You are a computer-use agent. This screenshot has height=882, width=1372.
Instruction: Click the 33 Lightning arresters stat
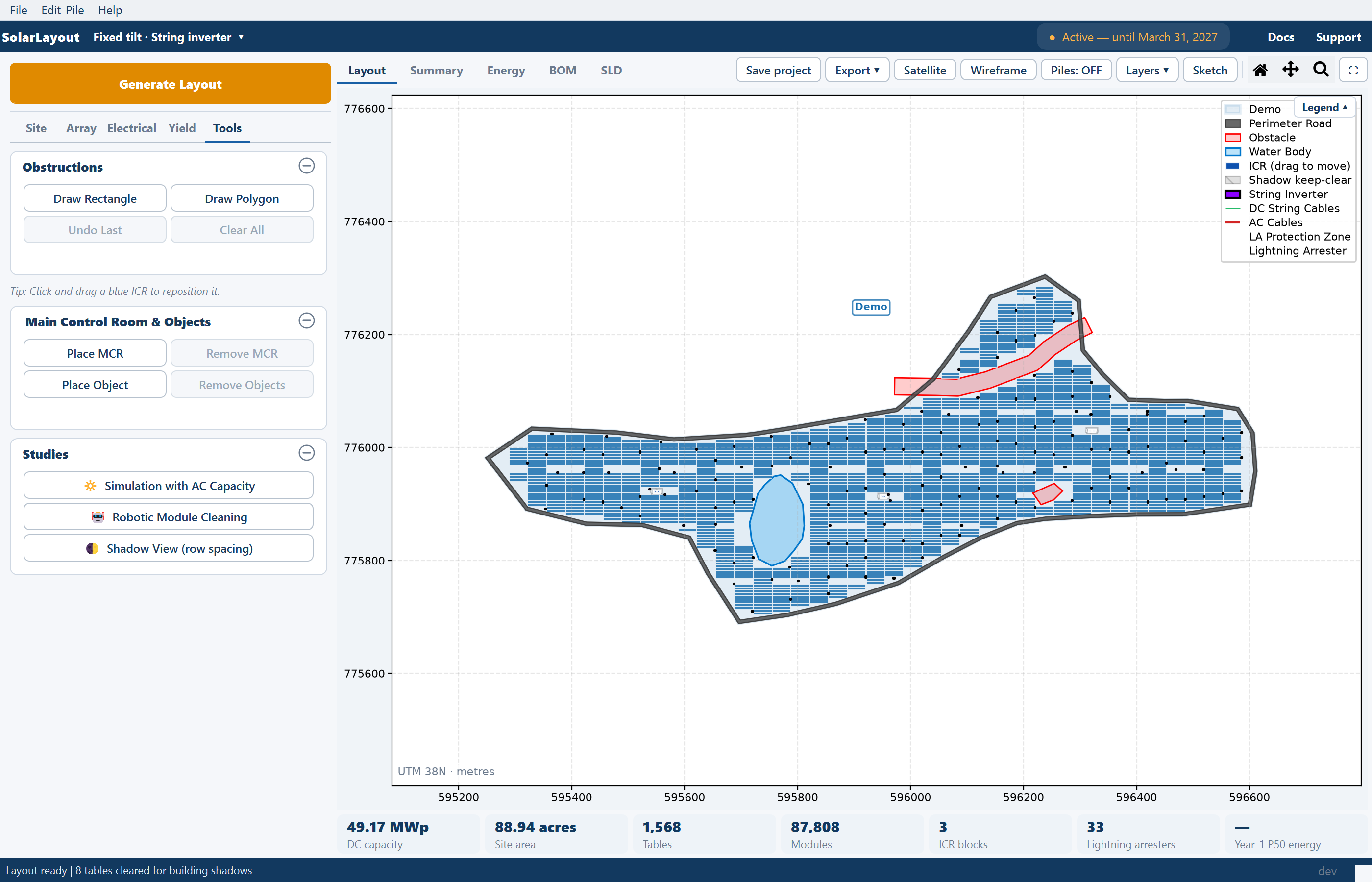click(x=1149, y=834)
